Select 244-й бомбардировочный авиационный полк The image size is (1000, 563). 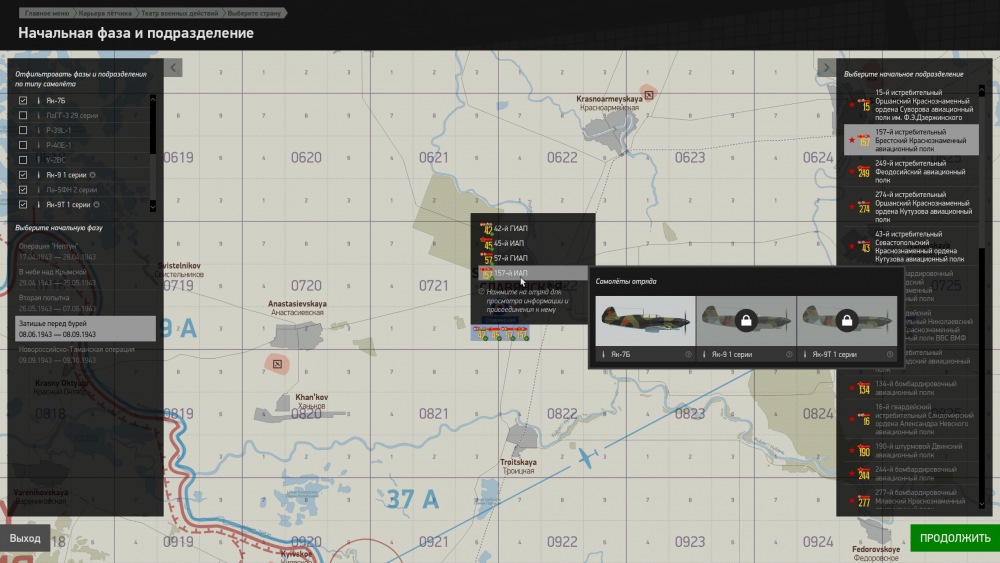(911, 473)
